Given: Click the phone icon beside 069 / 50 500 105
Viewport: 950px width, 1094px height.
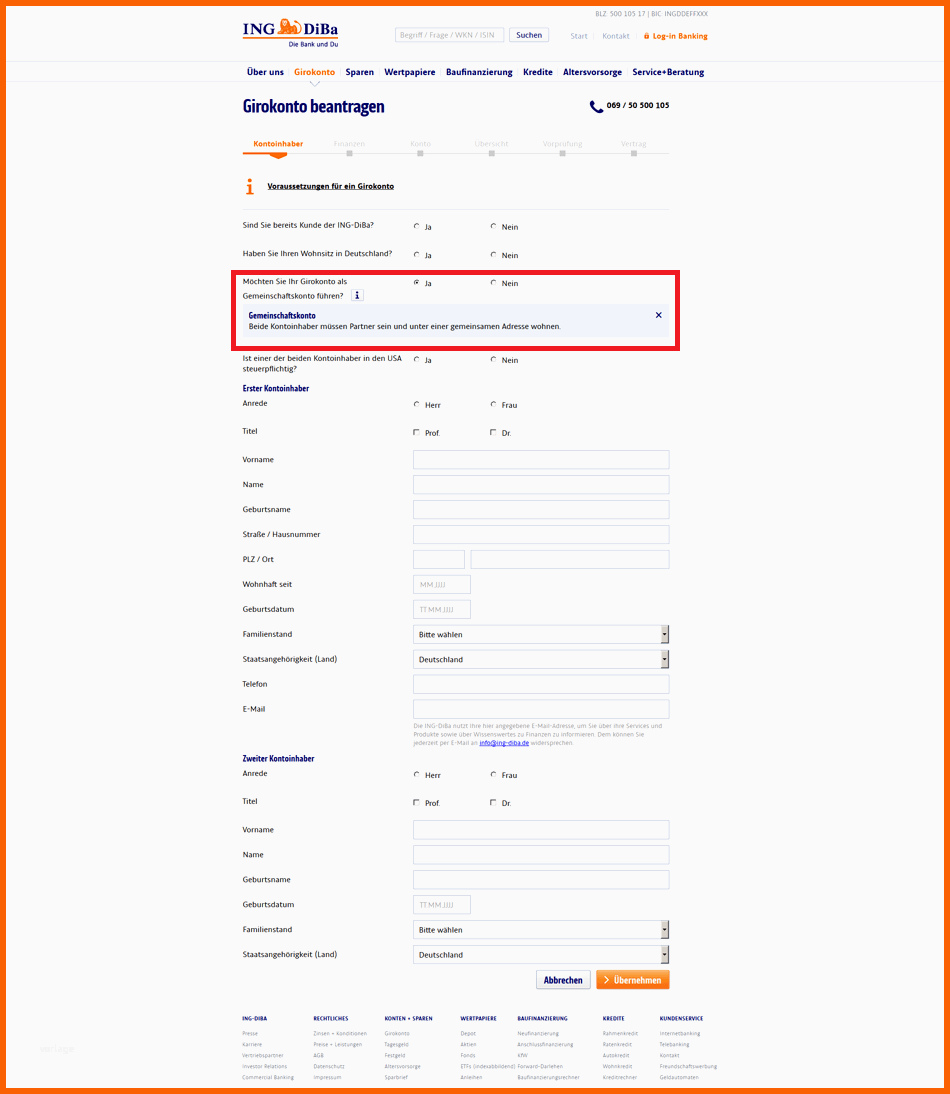Looking at the screenshot, I should (596, 106).
